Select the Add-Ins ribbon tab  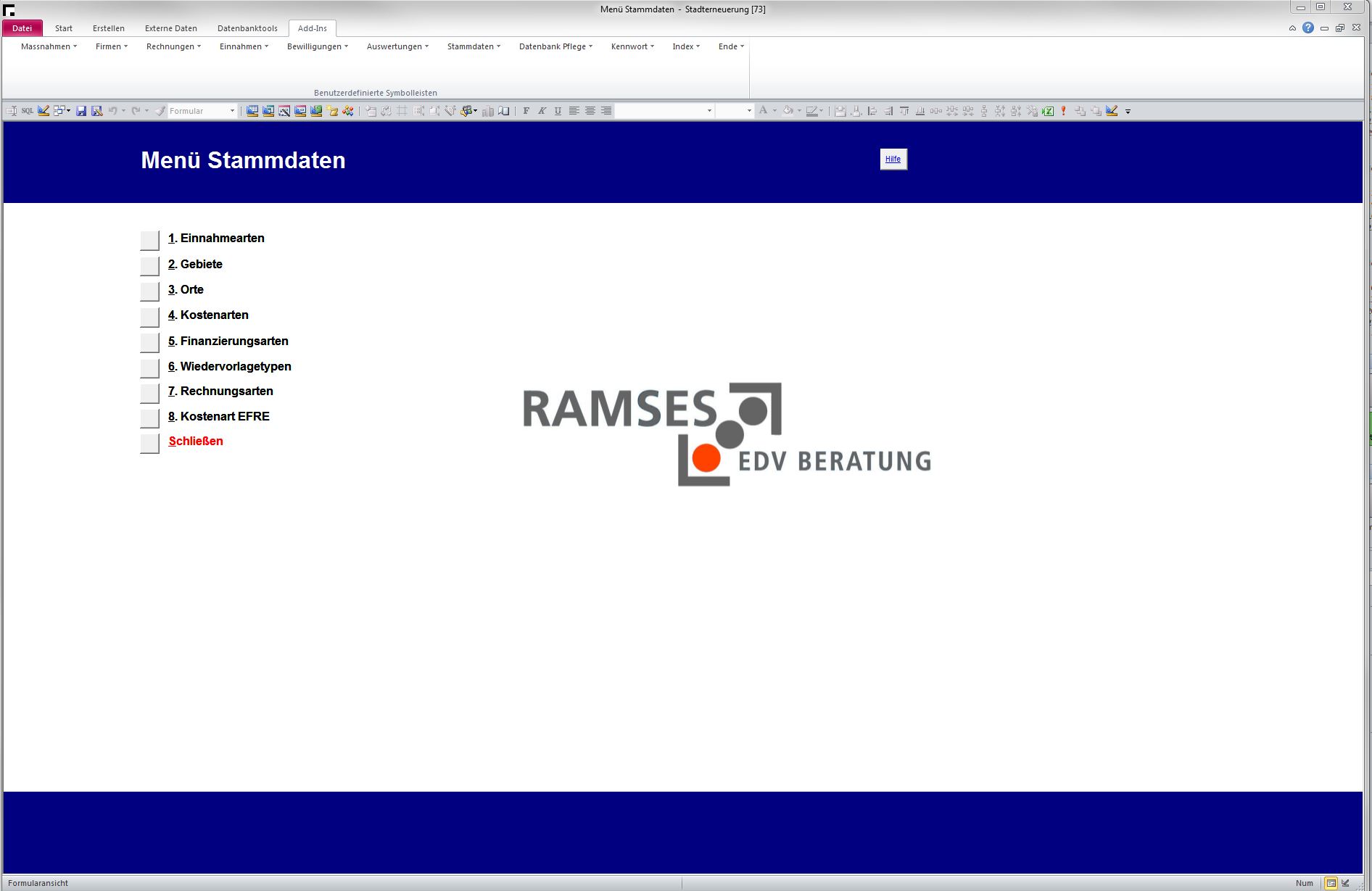[313, 28]
